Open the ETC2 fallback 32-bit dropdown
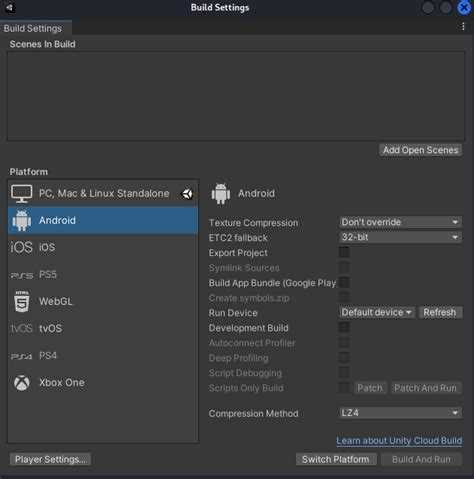This screenshot has width=474, height=479. pos(400,237)
